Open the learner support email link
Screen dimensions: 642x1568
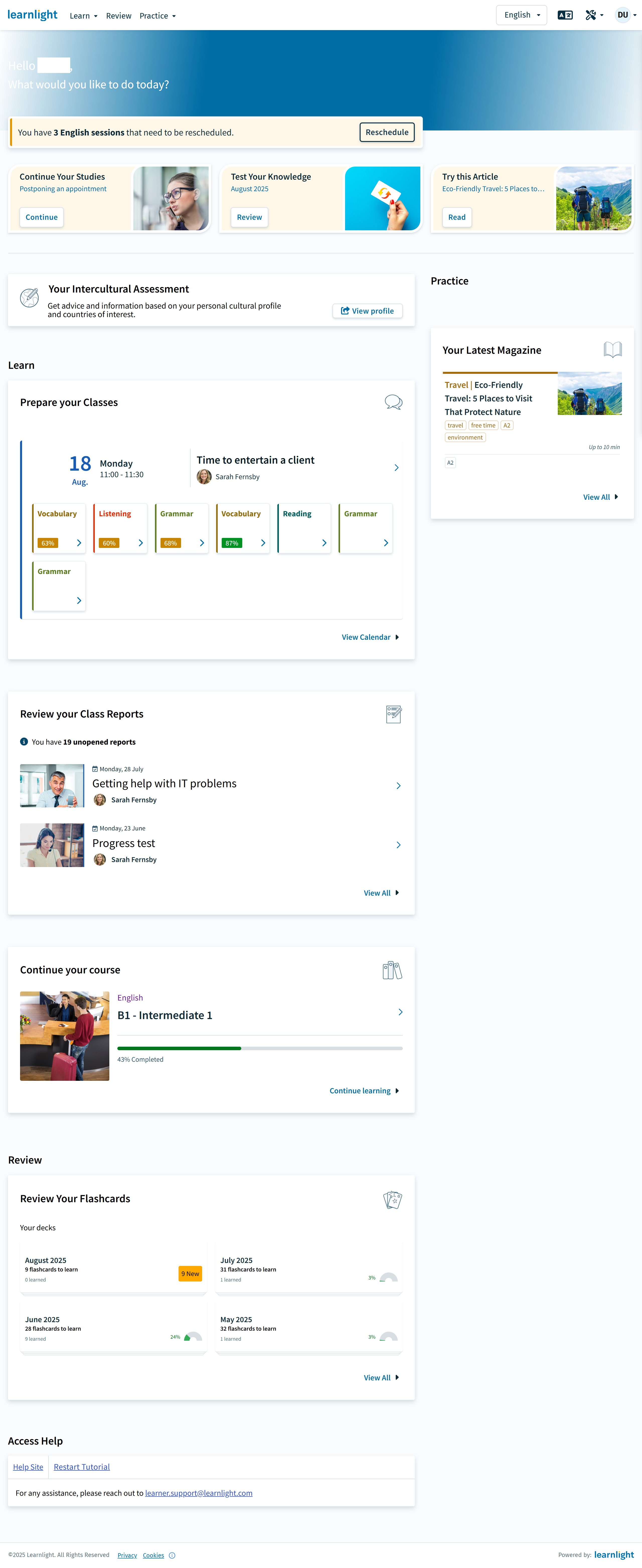(x=198, y=1493)
